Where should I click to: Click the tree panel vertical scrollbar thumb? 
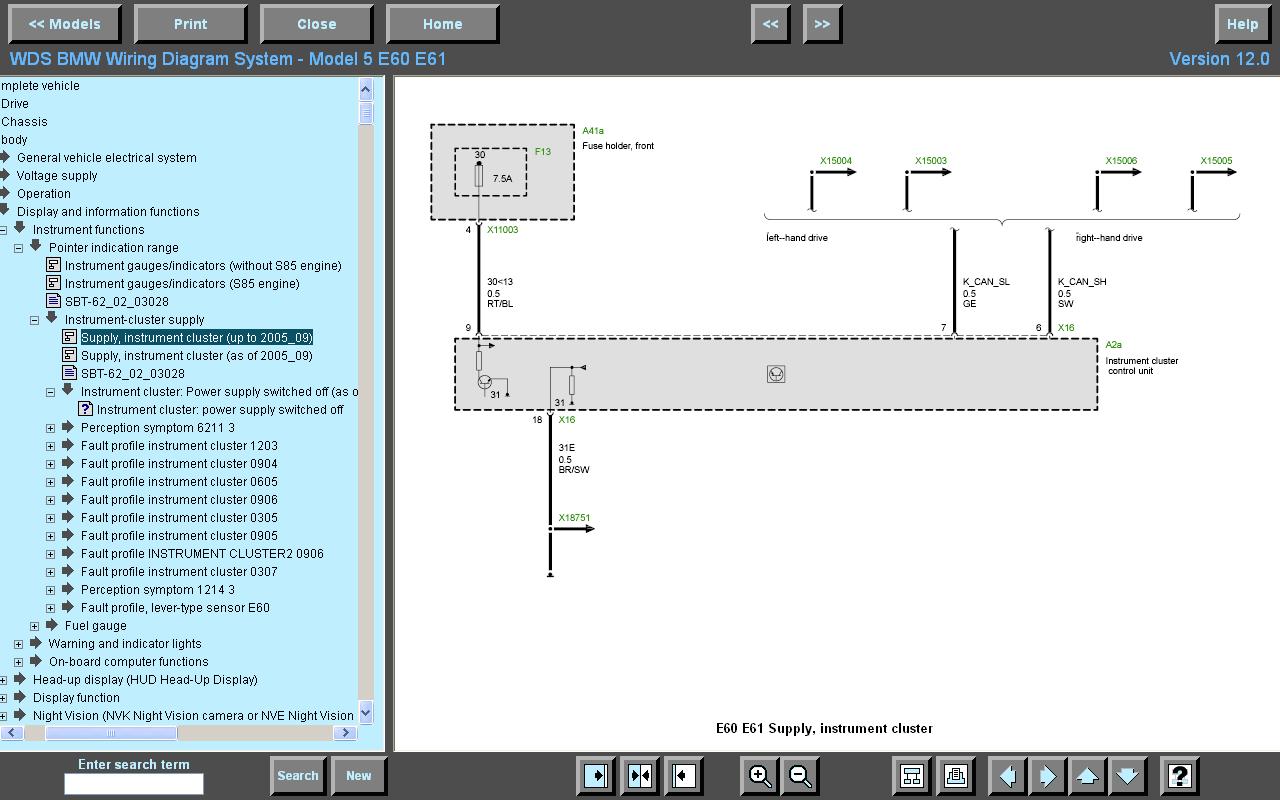(366, 112)
